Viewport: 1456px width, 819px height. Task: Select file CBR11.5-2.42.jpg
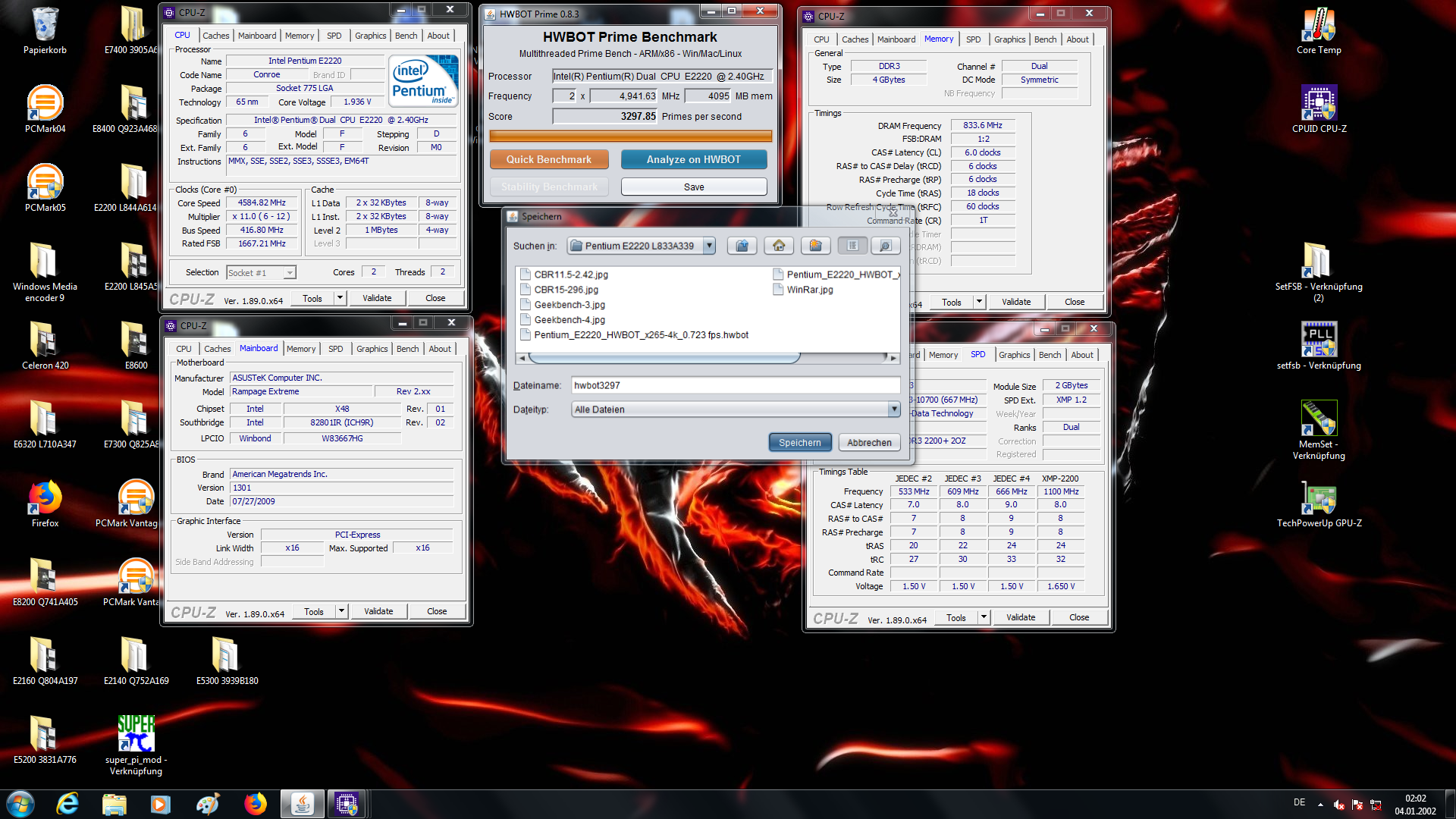pos(564,275)
